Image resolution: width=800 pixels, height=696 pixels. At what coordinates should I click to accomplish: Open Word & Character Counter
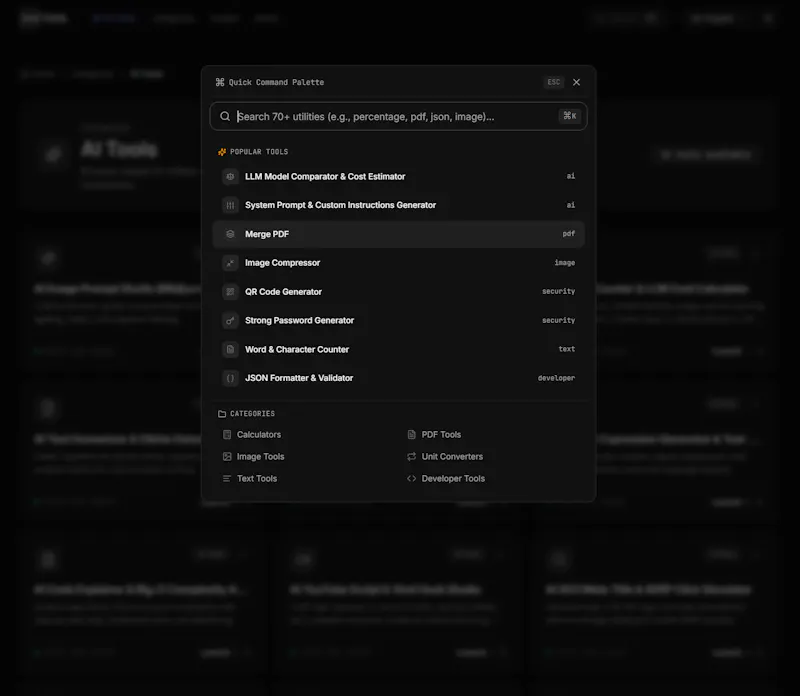(x=398, y=350)
